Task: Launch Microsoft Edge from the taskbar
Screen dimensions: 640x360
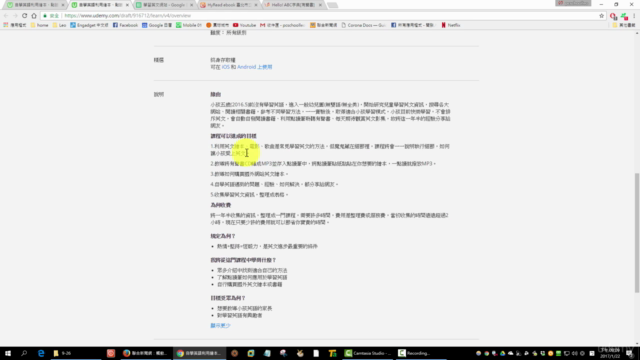Action: [41, 353]
